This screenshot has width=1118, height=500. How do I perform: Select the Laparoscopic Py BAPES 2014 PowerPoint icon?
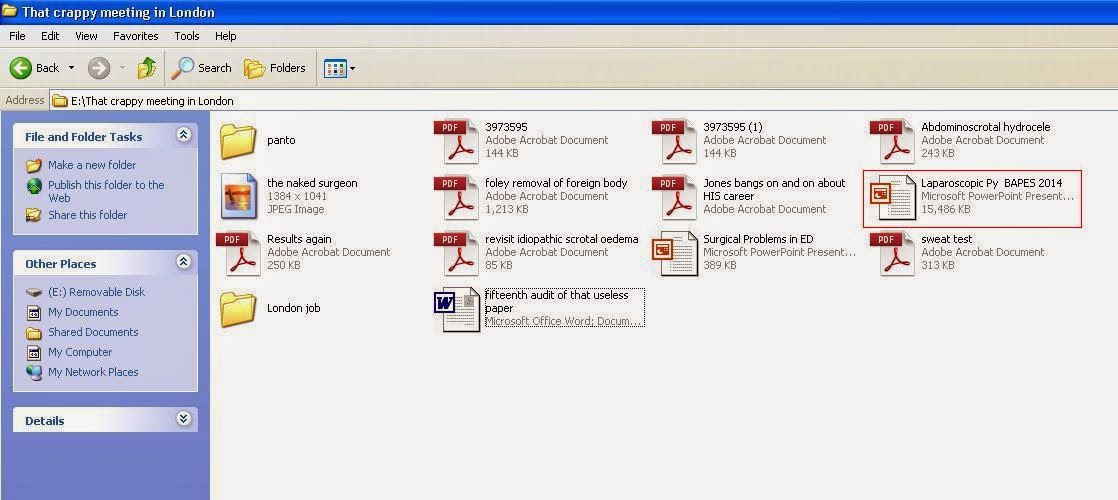point(892,197)
